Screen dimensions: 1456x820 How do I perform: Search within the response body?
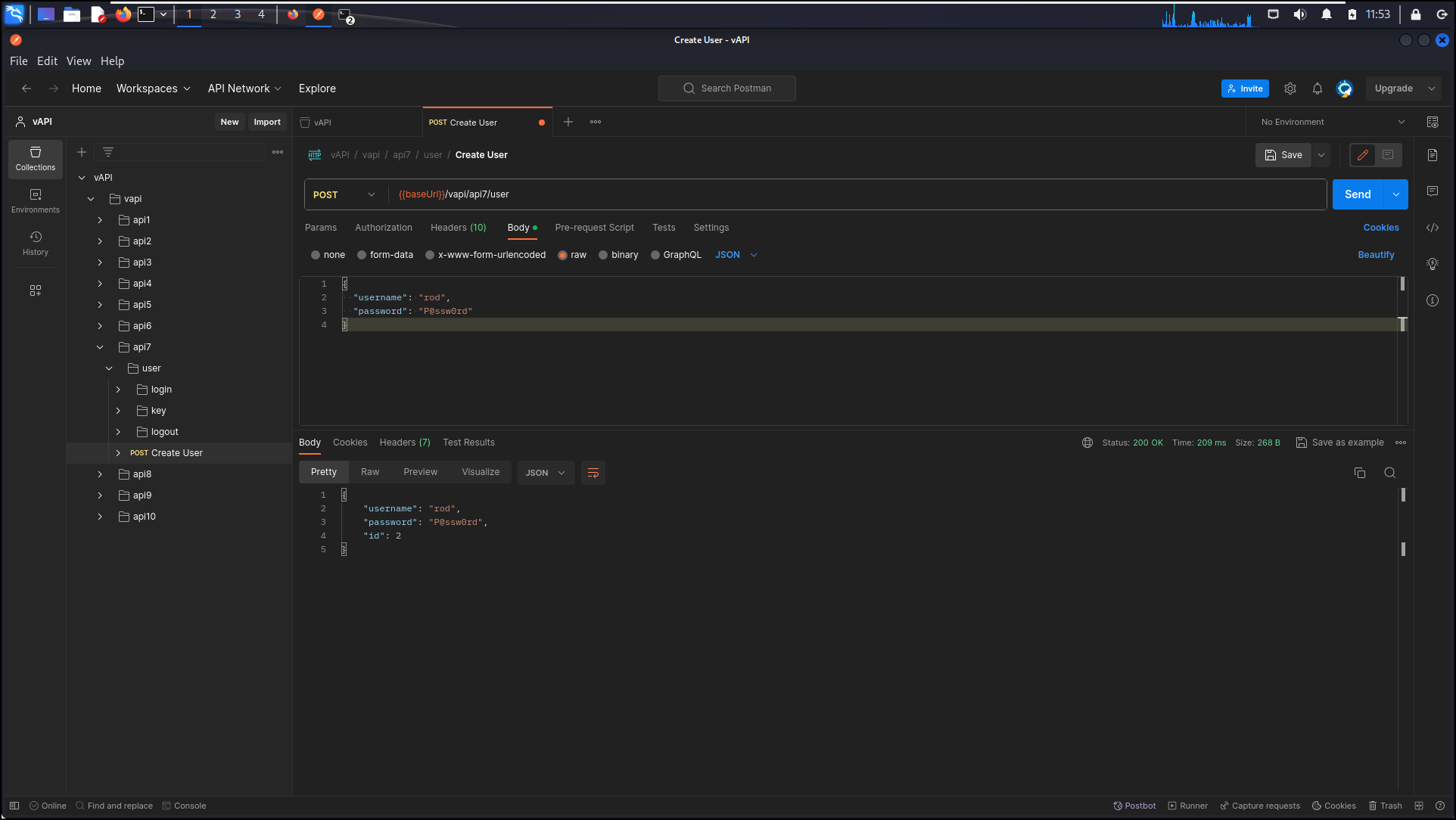coord(1390,473)
